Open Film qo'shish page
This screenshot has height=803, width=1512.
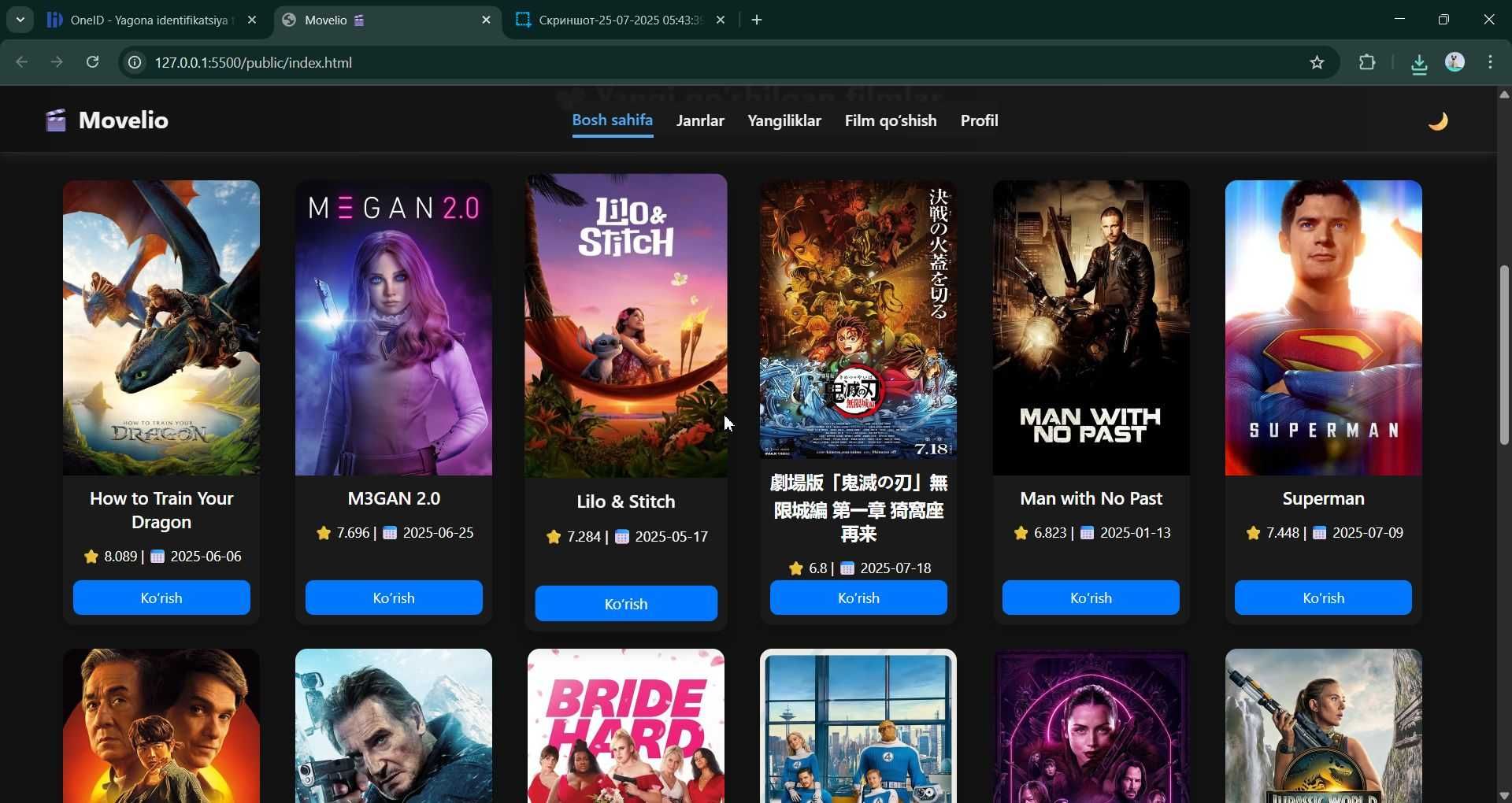pos(891,120)
